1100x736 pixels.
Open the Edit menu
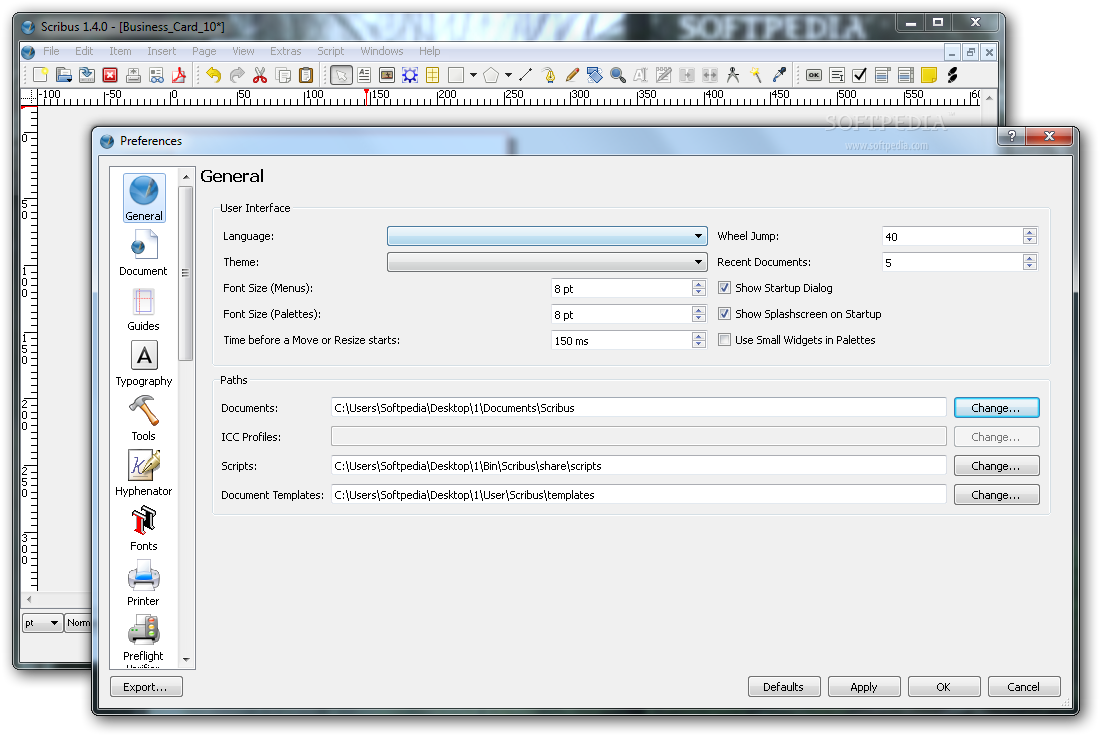pyautogui.click(x=84, y=51)
